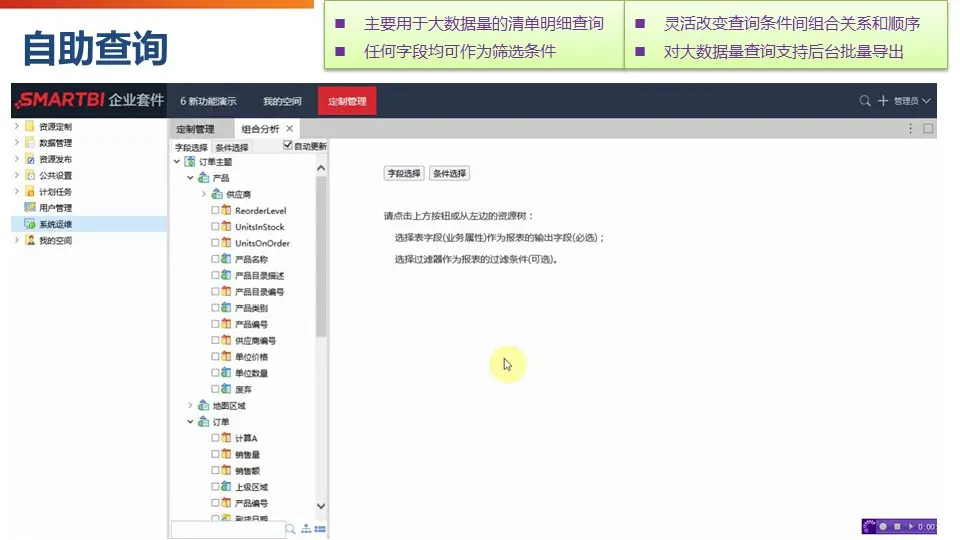Click the 产品名称 field icon

[x=226, y=259]
